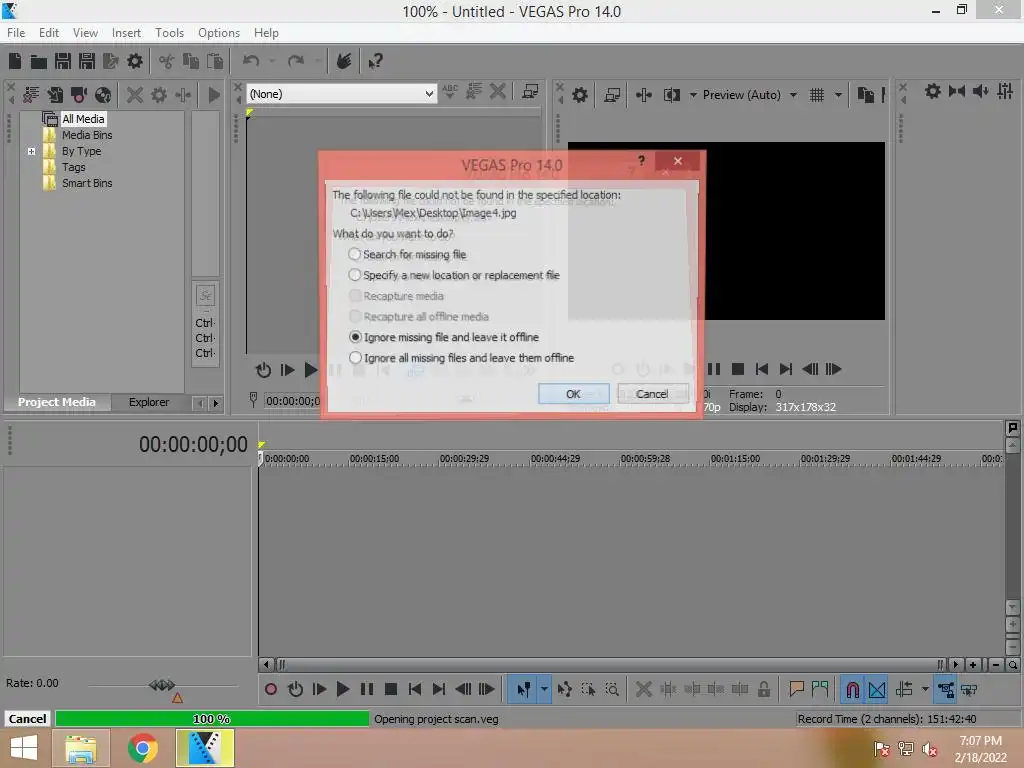Switch to the Explorer tab
1024x768 pixels.
point(149,402)
